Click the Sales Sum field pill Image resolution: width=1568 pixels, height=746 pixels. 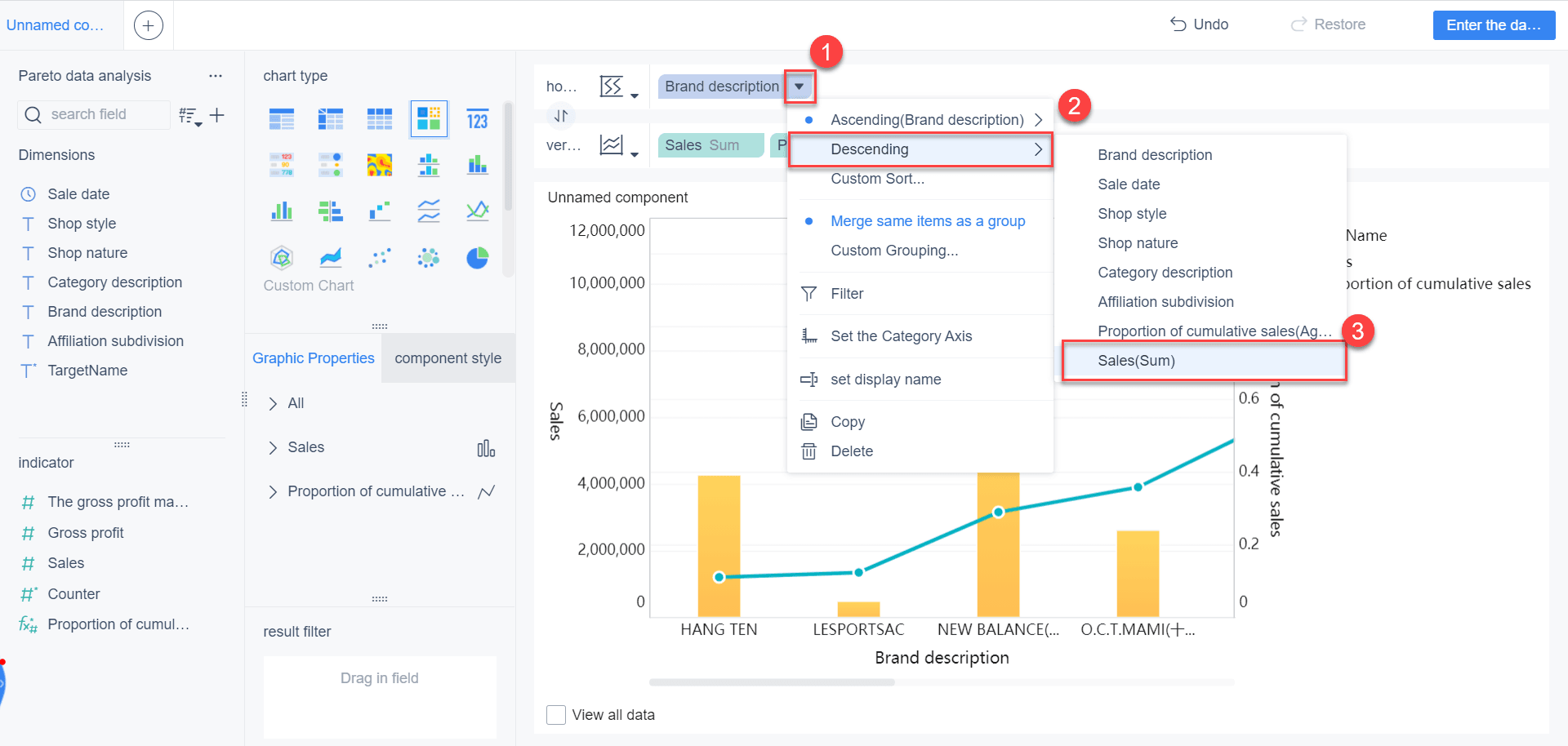pos(710,145)
